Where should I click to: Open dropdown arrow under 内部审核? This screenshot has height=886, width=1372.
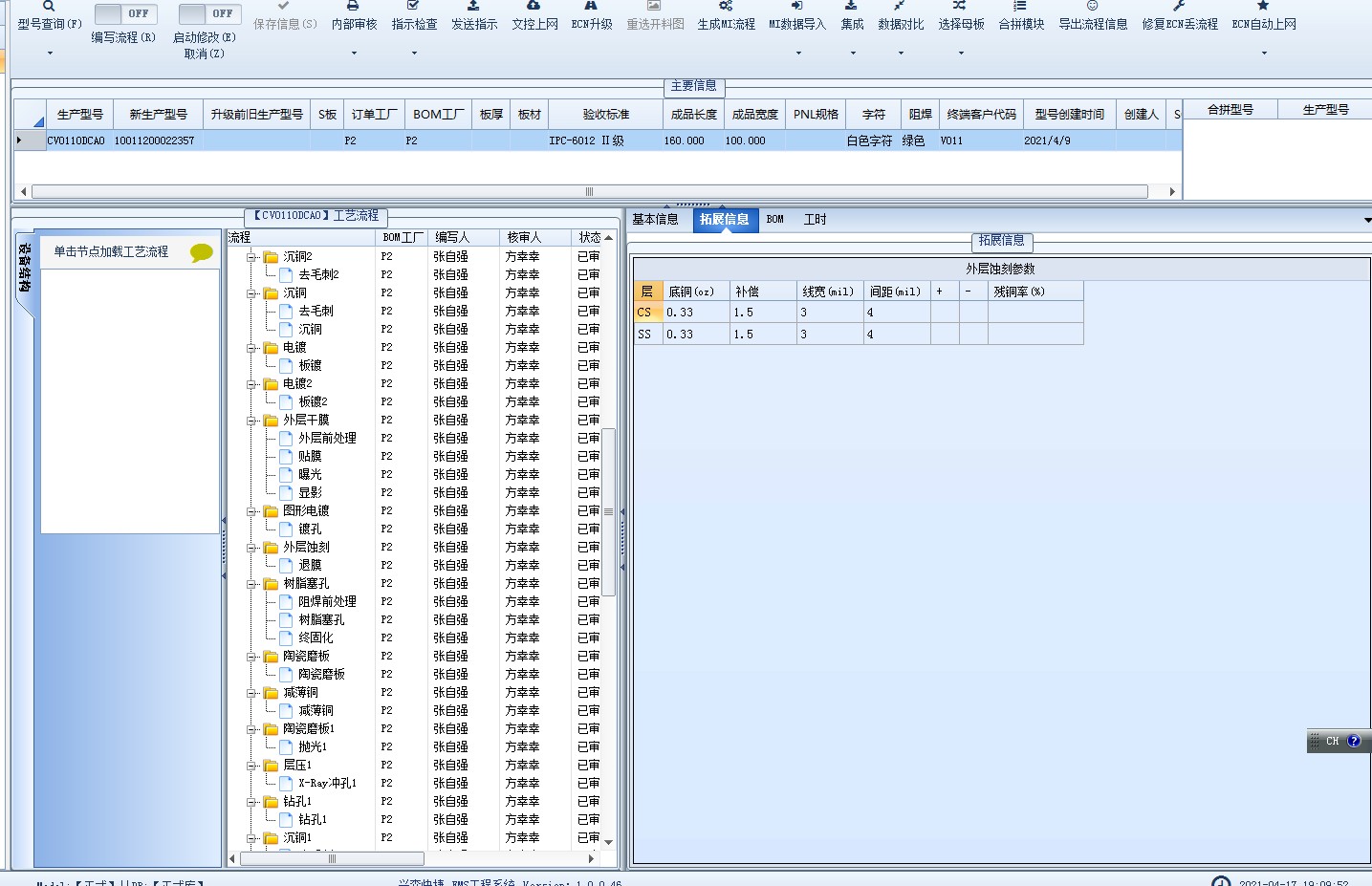[x=354, y=54]
